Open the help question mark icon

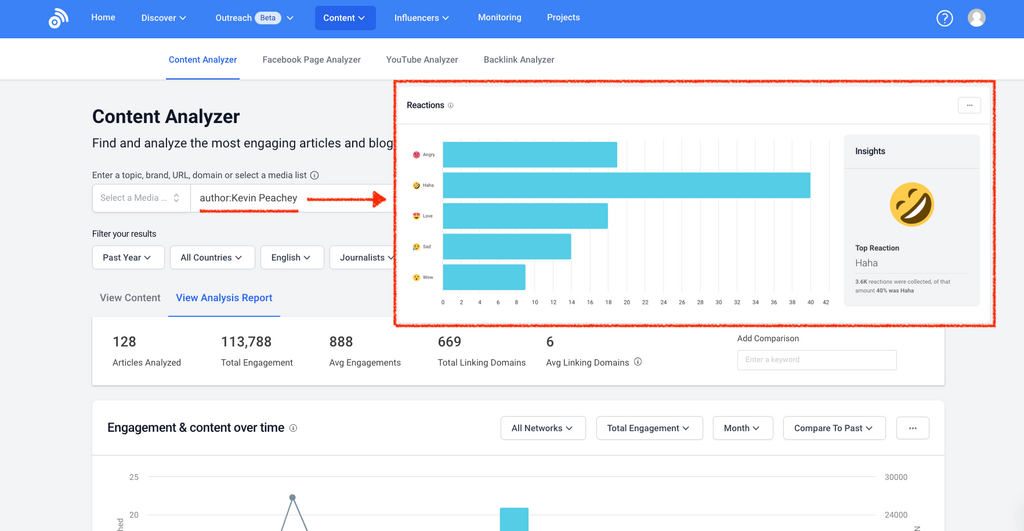pyautogui.click(x=944, y=18)
